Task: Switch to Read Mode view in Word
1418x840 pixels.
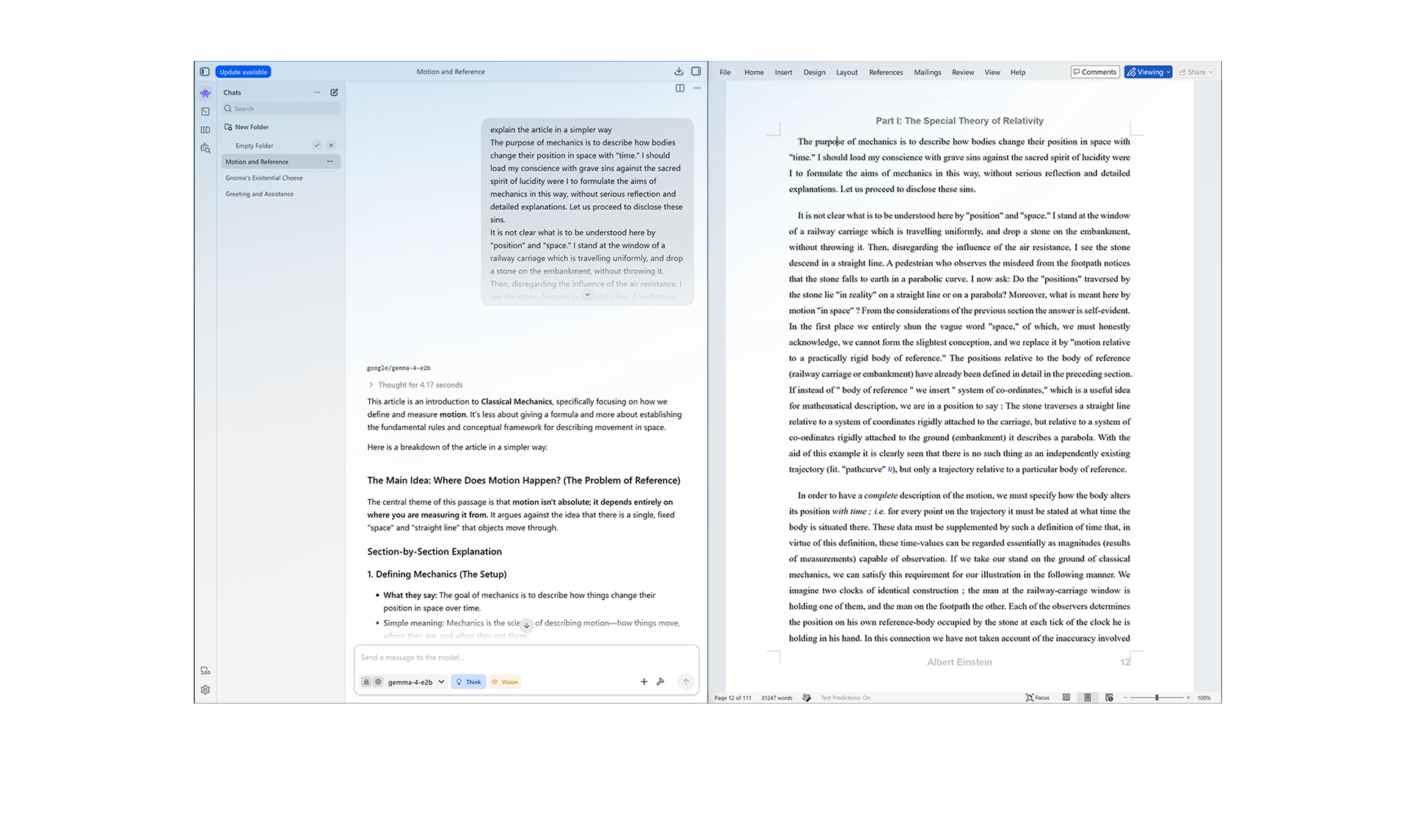Action: click(x=1066, y=698)
